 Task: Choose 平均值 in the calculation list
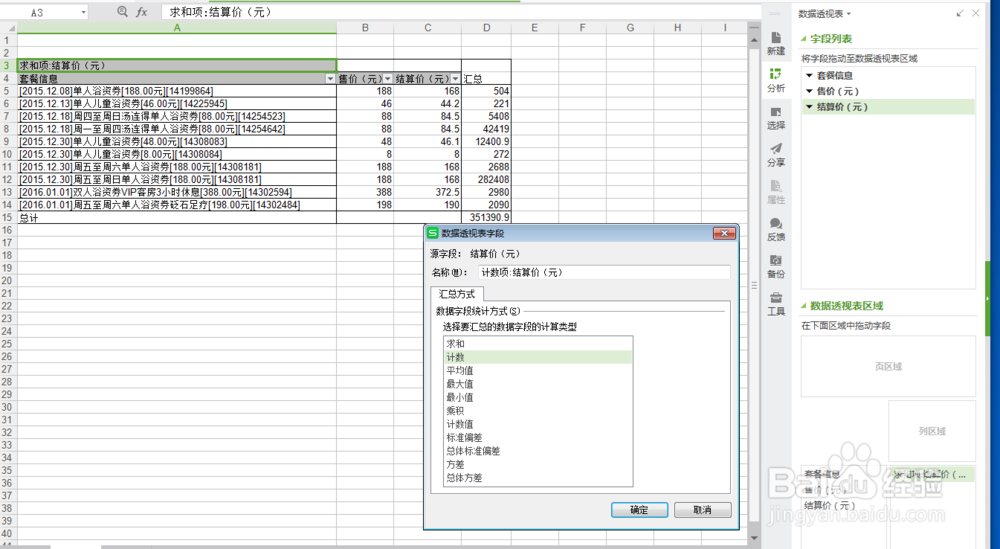coord(538,370)
